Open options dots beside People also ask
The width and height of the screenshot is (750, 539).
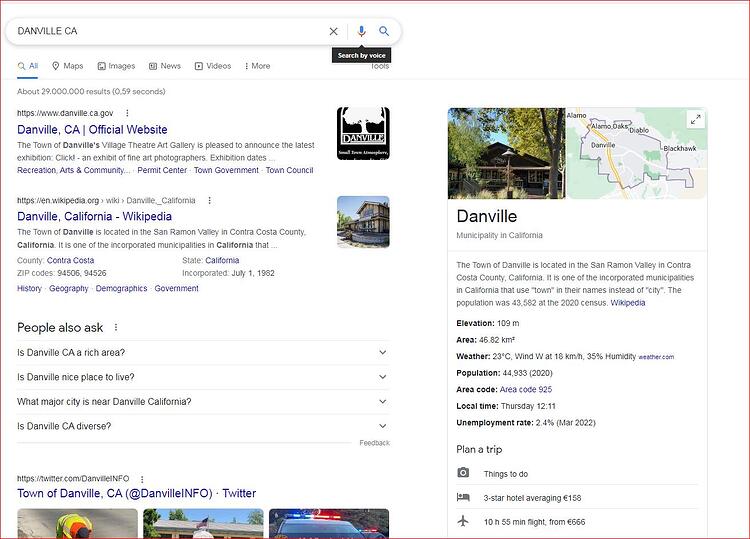pyautogui.click(x=116, y=328)
